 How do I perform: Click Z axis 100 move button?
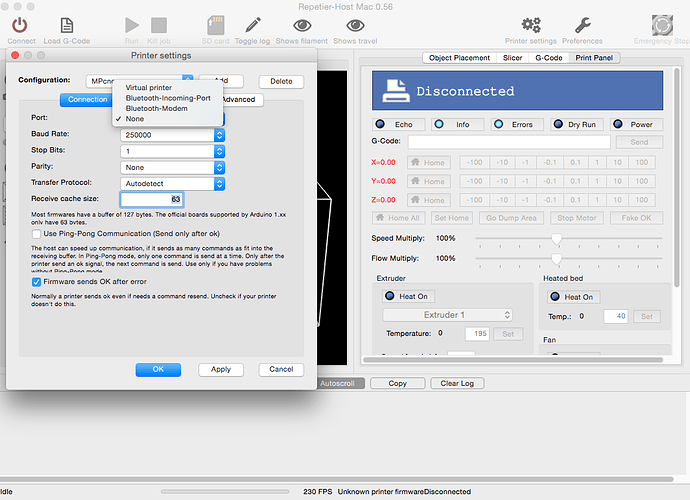tap(641, 200)
